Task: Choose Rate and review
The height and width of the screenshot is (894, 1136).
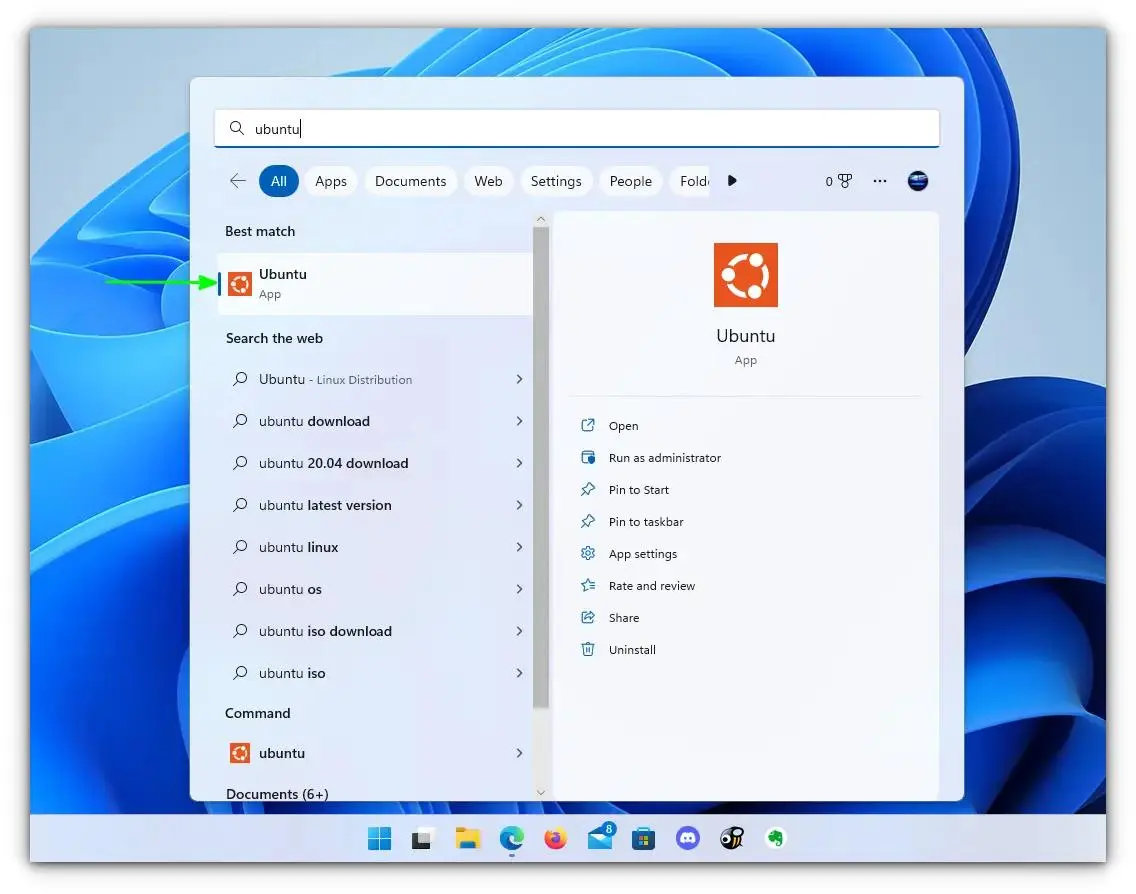Action: coord(652,585)
